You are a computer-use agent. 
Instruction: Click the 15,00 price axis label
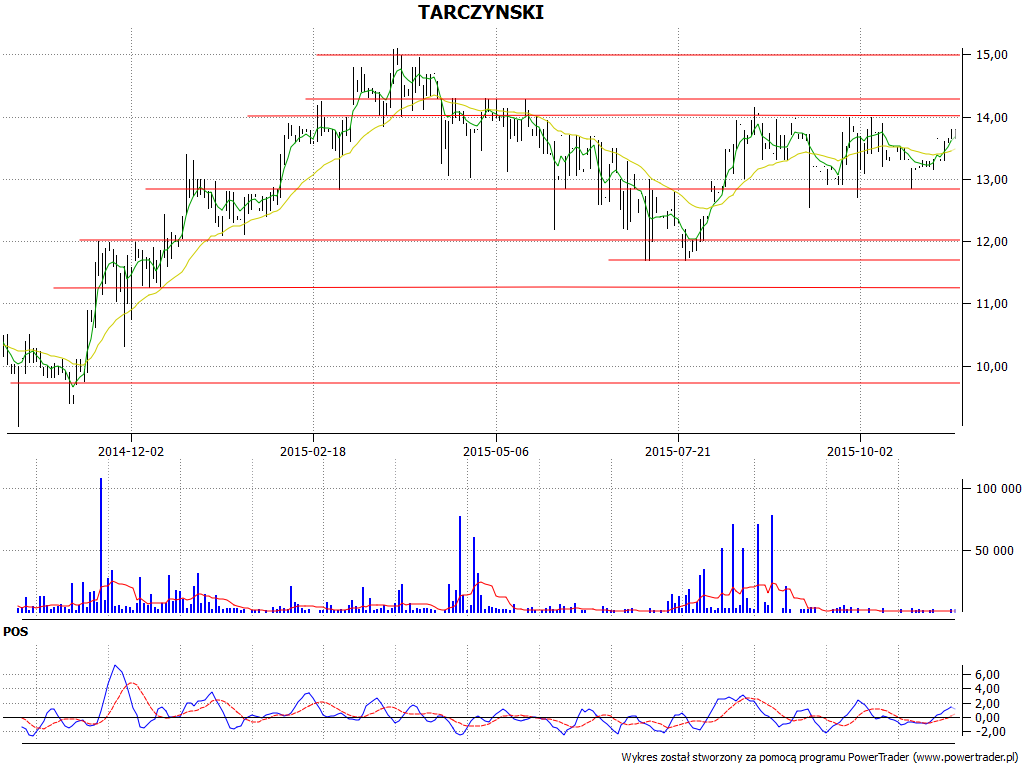pos(991,56)
